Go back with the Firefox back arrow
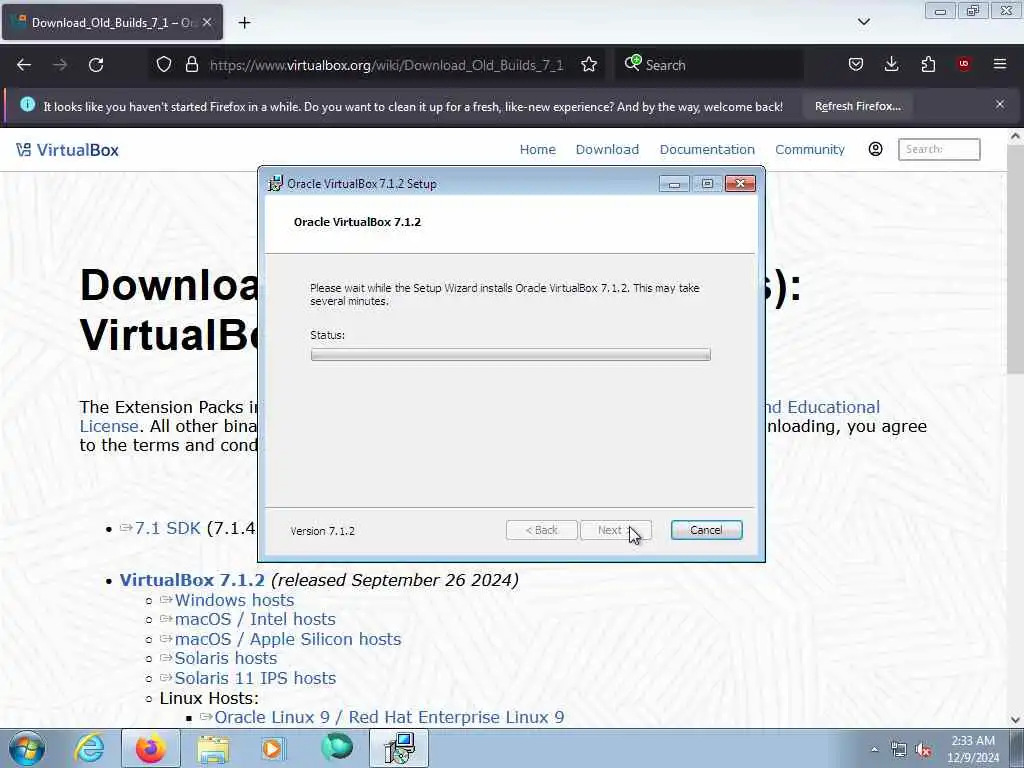 [x=24, y=65]
